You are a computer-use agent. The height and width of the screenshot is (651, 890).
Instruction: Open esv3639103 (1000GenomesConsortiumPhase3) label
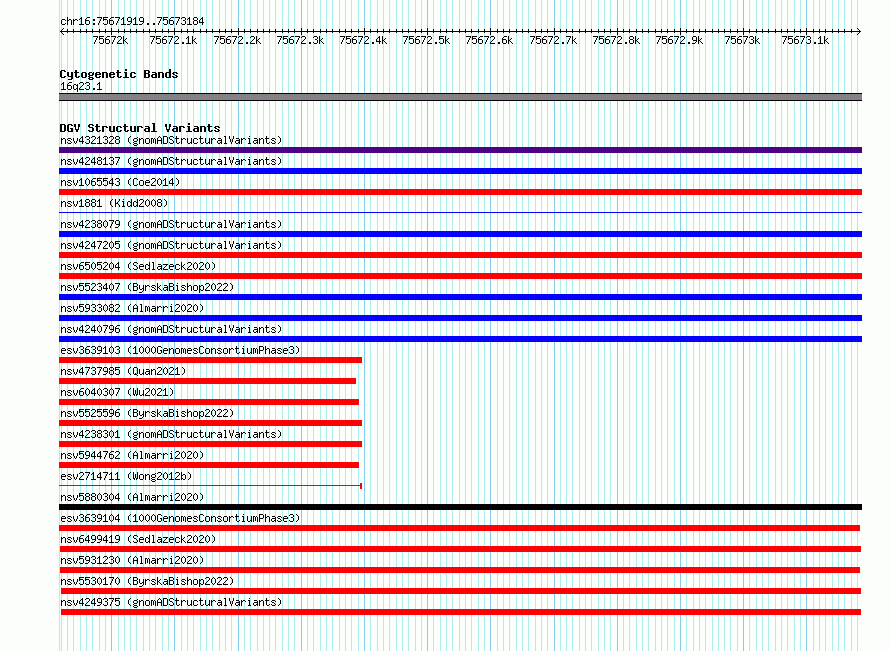coord(180,350)
